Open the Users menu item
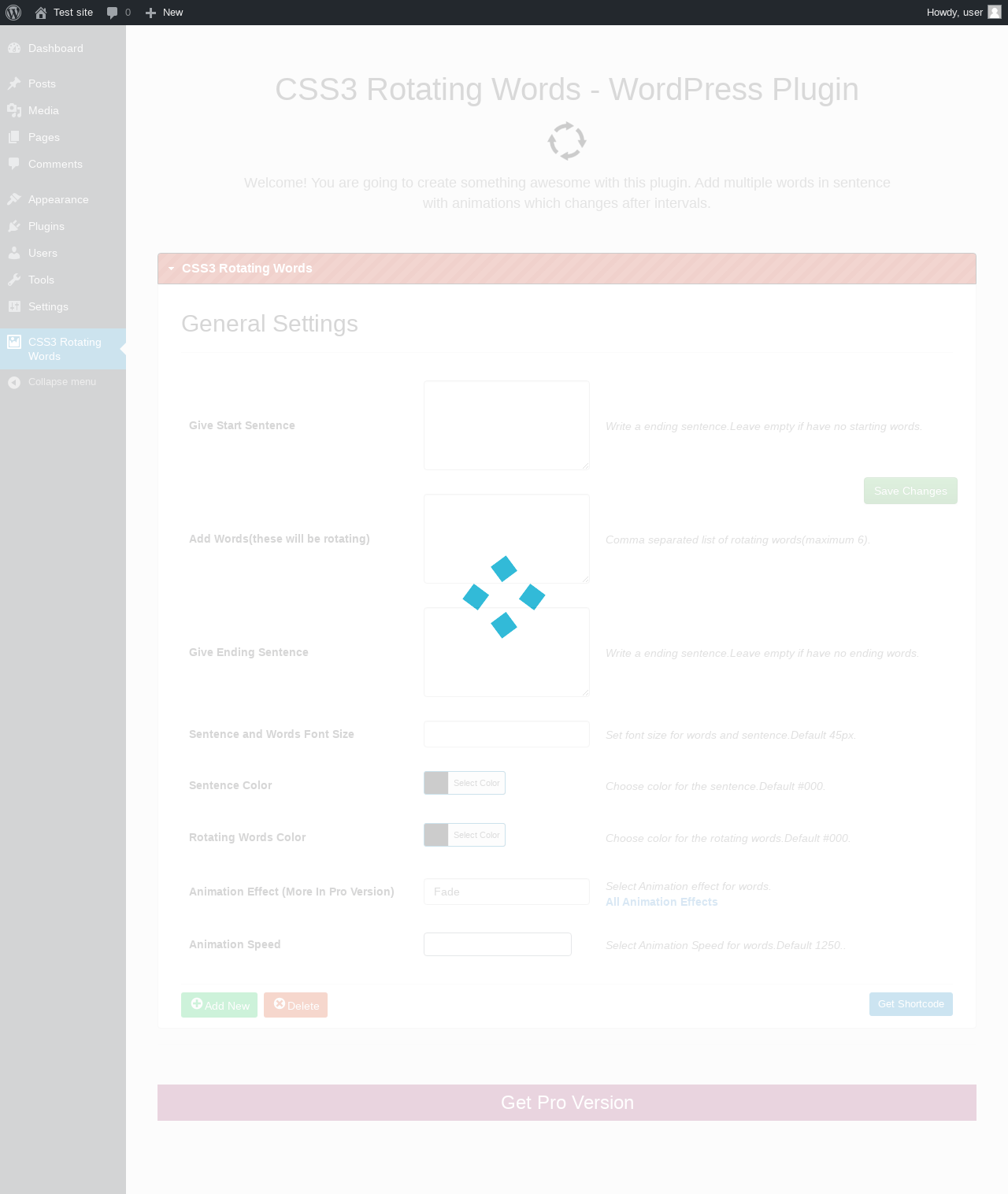The width and height of the screenshot is (1008, 1194). 63,253
